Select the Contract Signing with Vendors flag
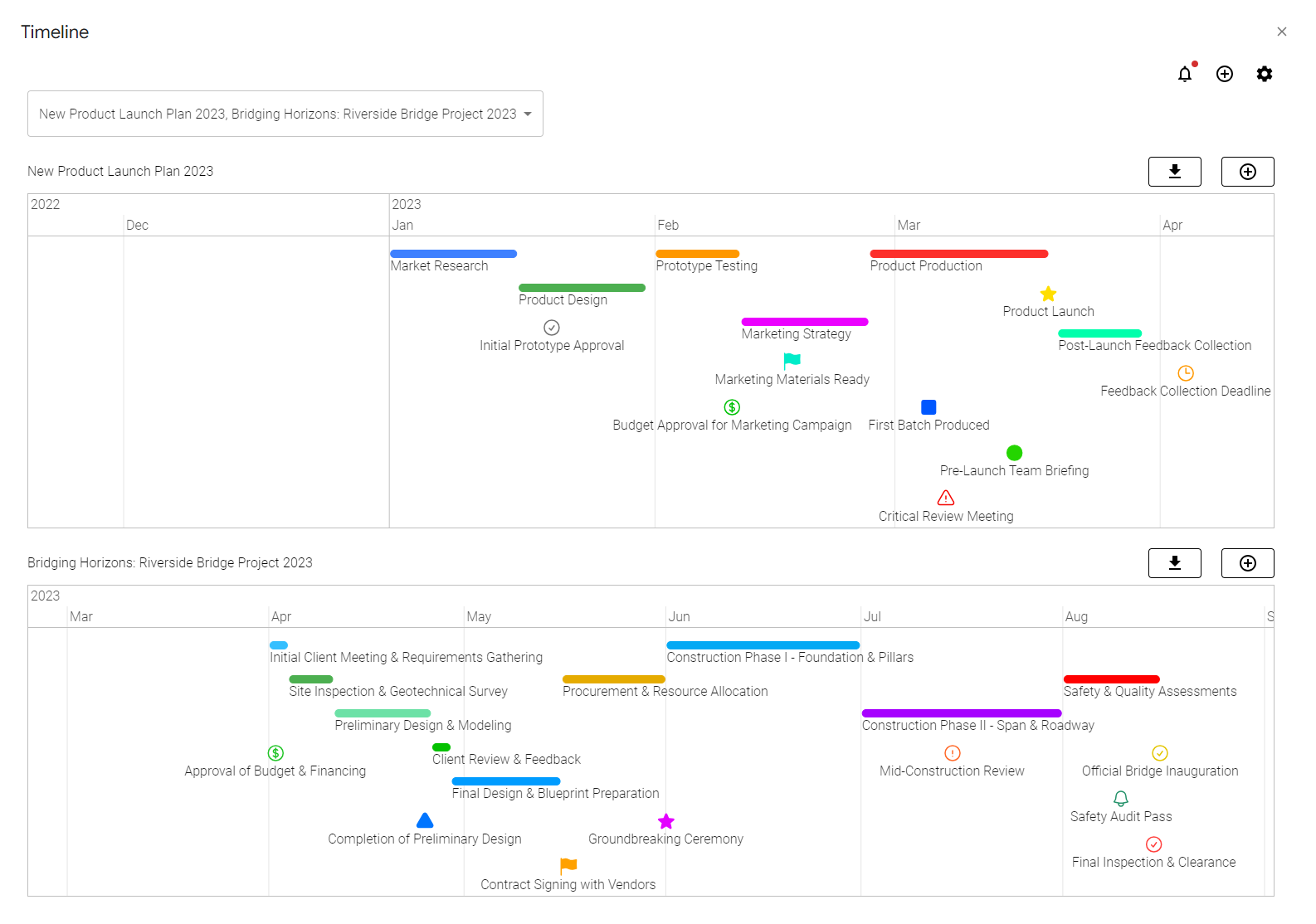Screen dimensions: 1316x924 coord(568,866)
